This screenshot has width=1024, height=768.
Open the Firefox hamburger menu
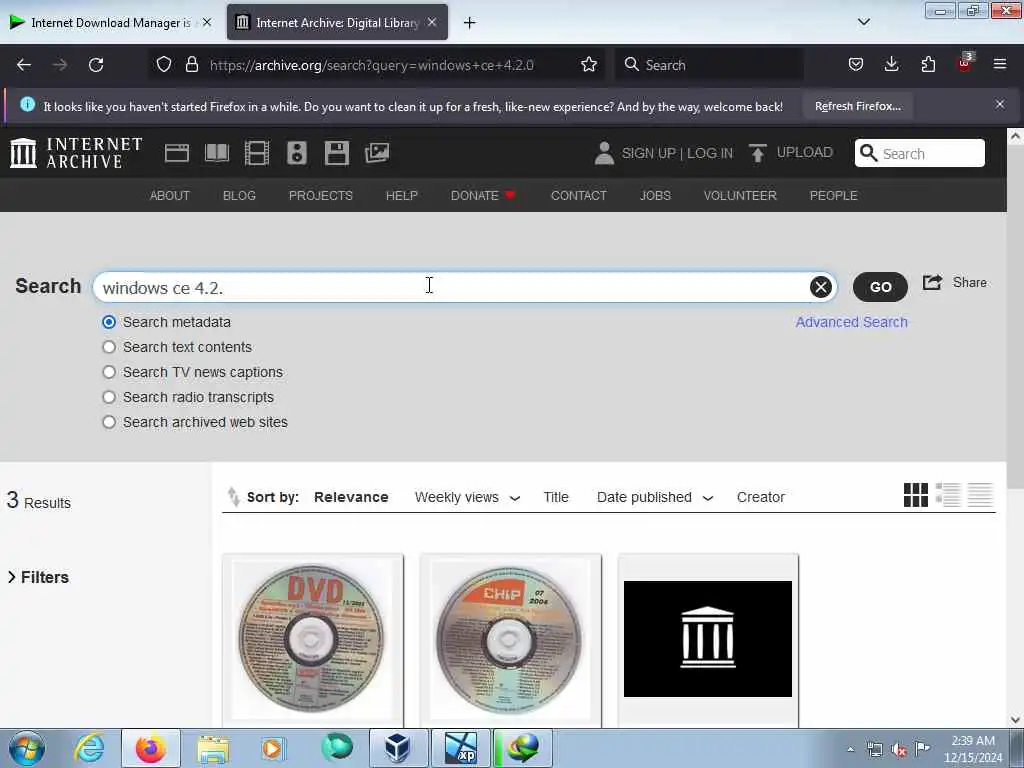click(x=1000, y=64)
